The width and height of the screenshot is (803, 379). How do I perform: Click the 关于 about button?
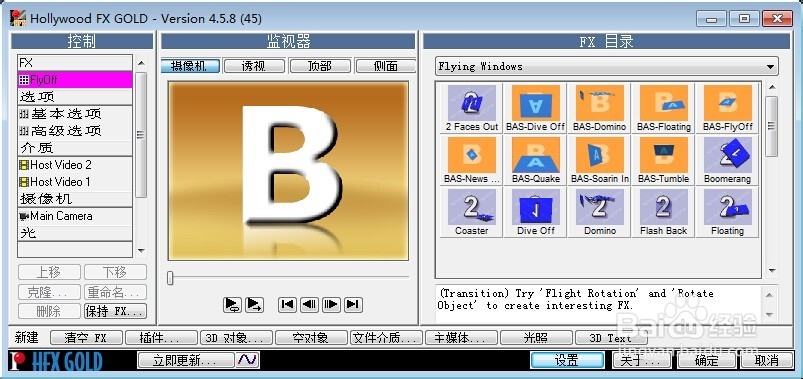(x=643, y=360)
